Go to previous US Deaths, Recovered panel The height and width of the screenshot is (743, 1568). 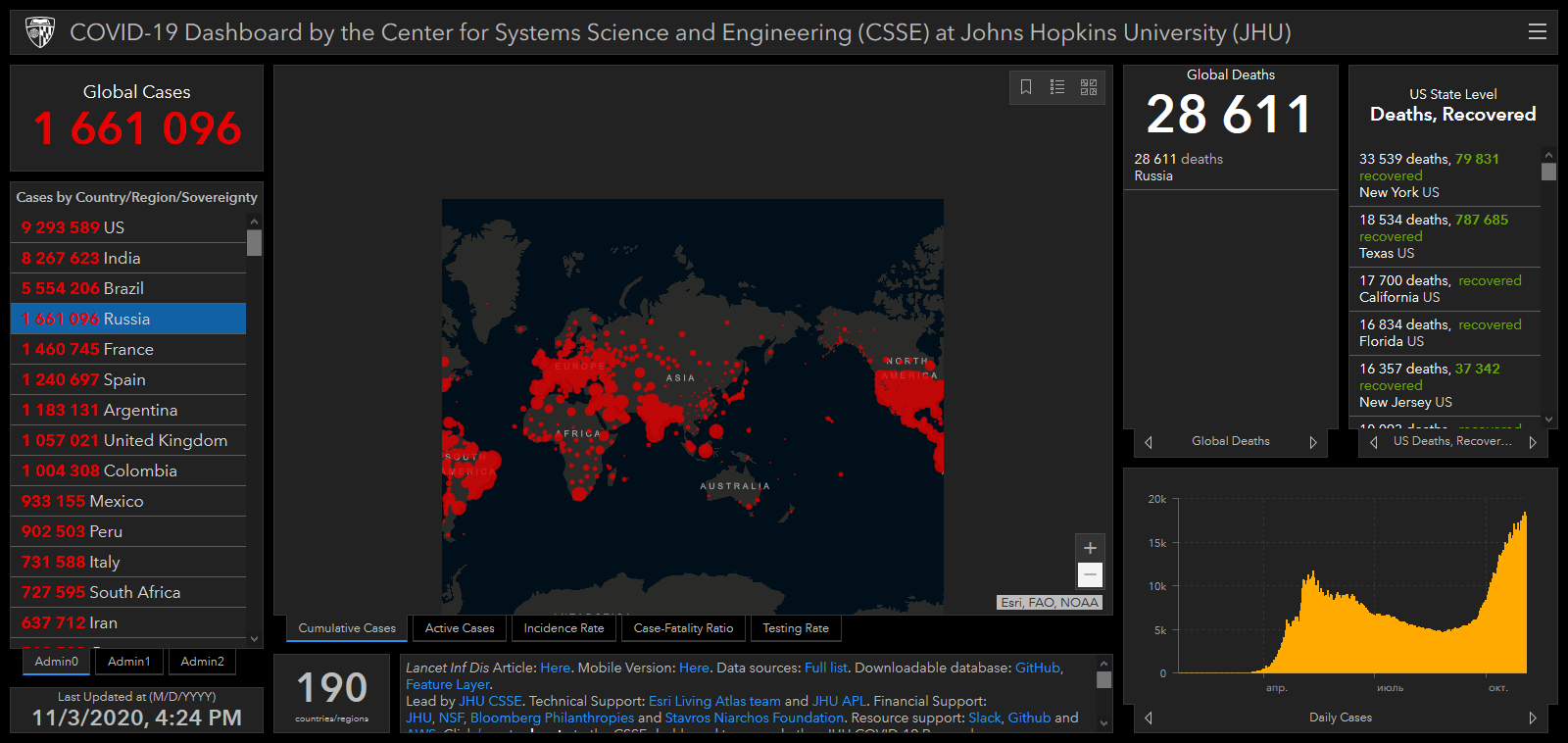pyautogui.click(x=1374, y=442)
